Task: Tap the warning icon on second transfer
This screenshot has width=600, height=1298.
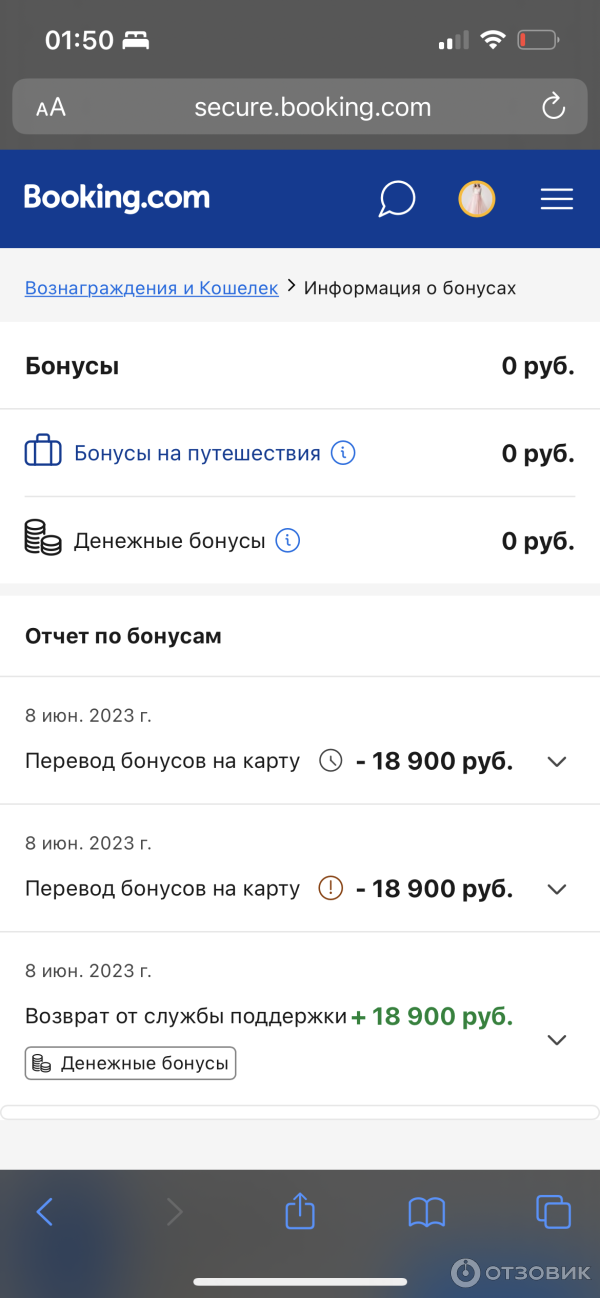Action: point(330,888)
